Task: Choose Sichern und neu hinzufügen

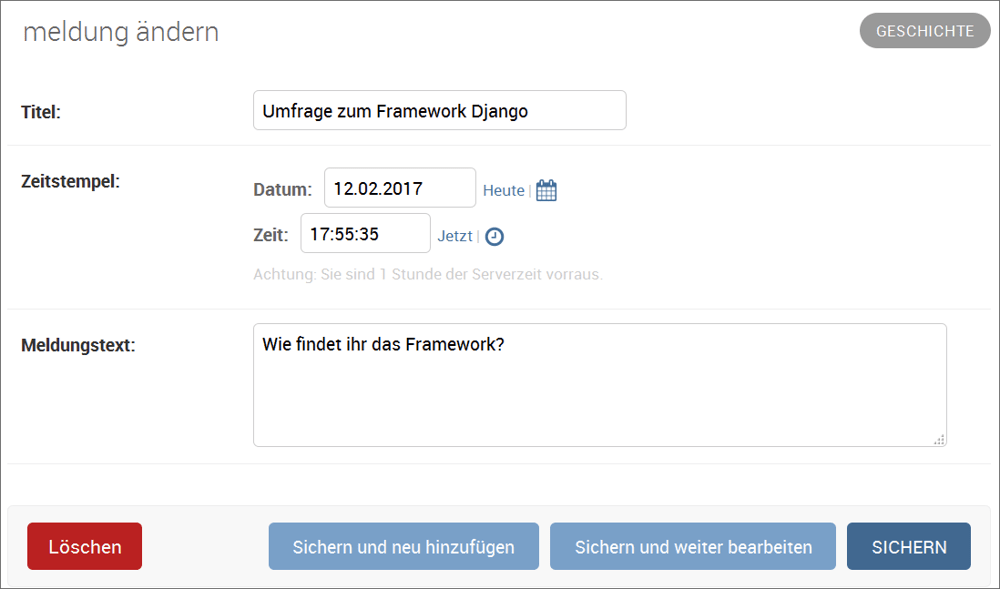Action: [403, 547]
